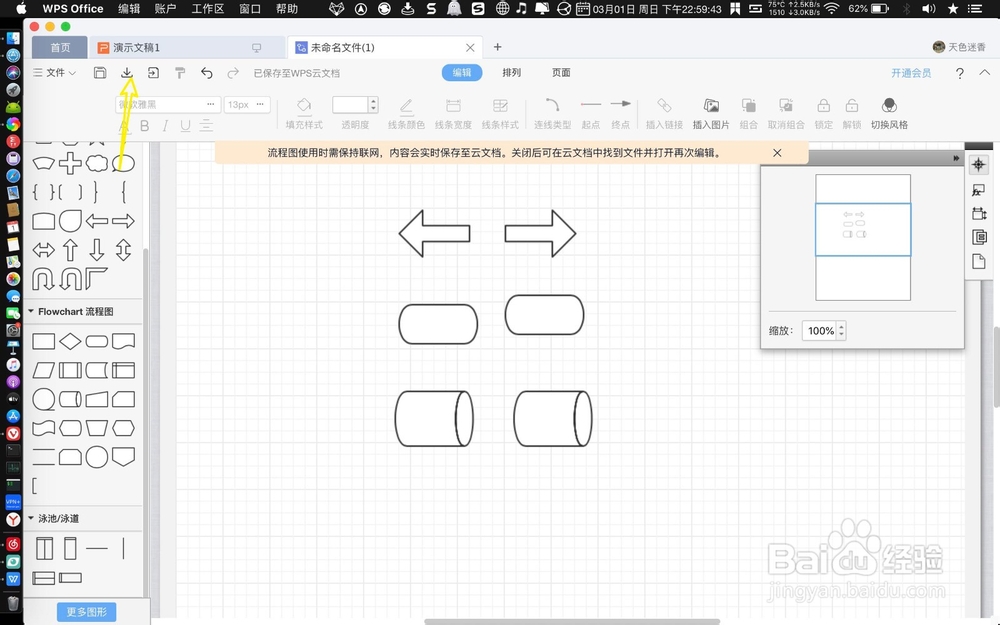Toggle italic formatting for text
Image resolution: width=1000 pixels, height=625 pixels.
[x=164, y=126]
